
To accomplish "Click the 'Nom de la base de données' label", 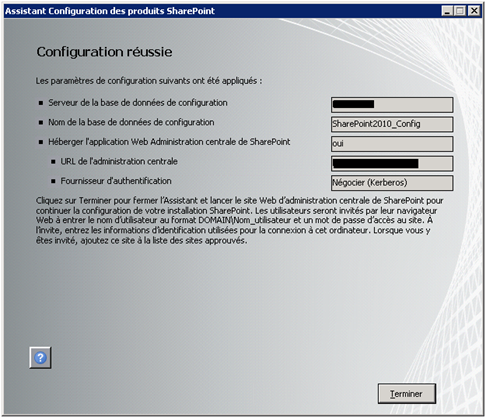I will point(131,122).
